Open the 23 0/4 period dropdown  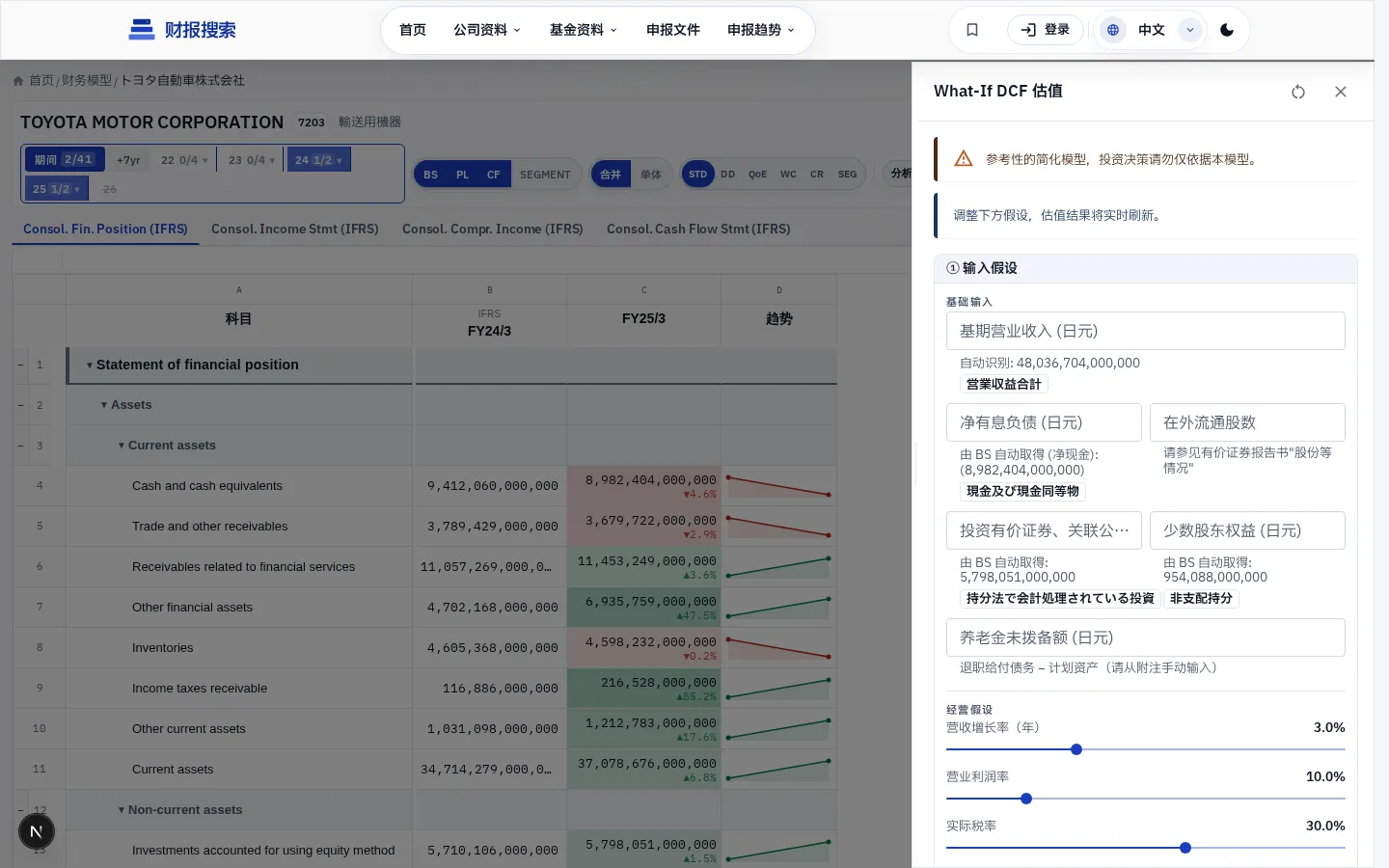252,160
